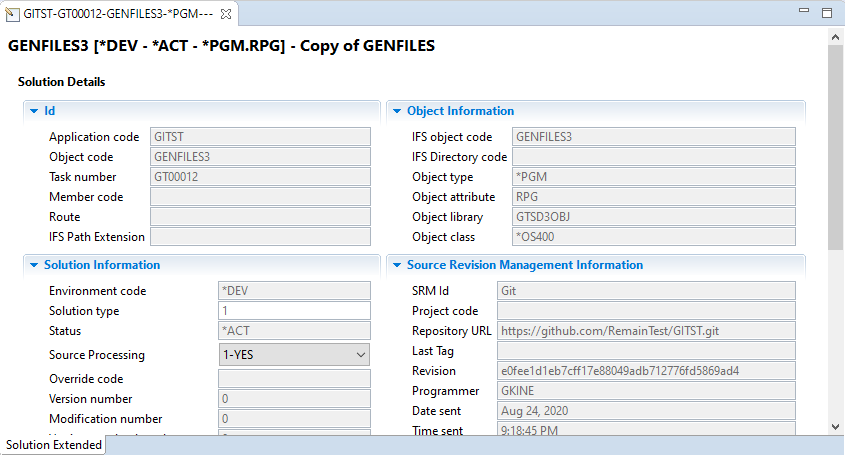Click the Object library field
The width and height of the screenshot is (845, 455).
point(653,217)
